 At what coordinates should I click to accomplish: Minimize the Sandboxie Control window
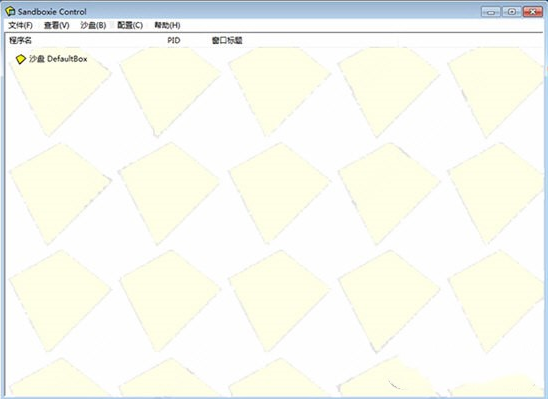point(491,12)
